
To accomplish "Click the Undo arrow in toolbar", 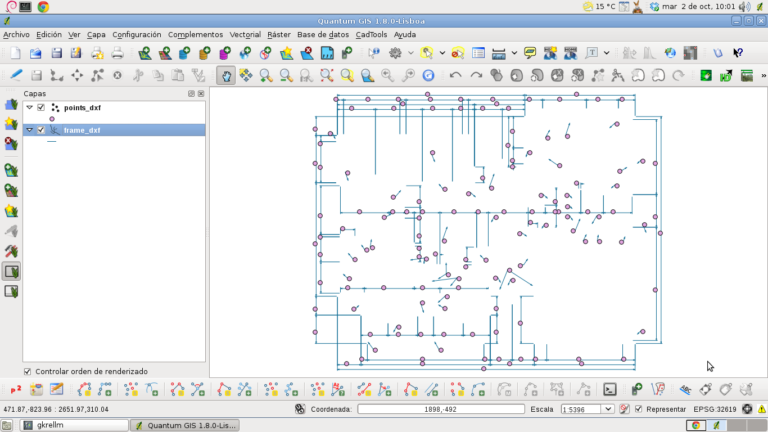I will [456, 75].
